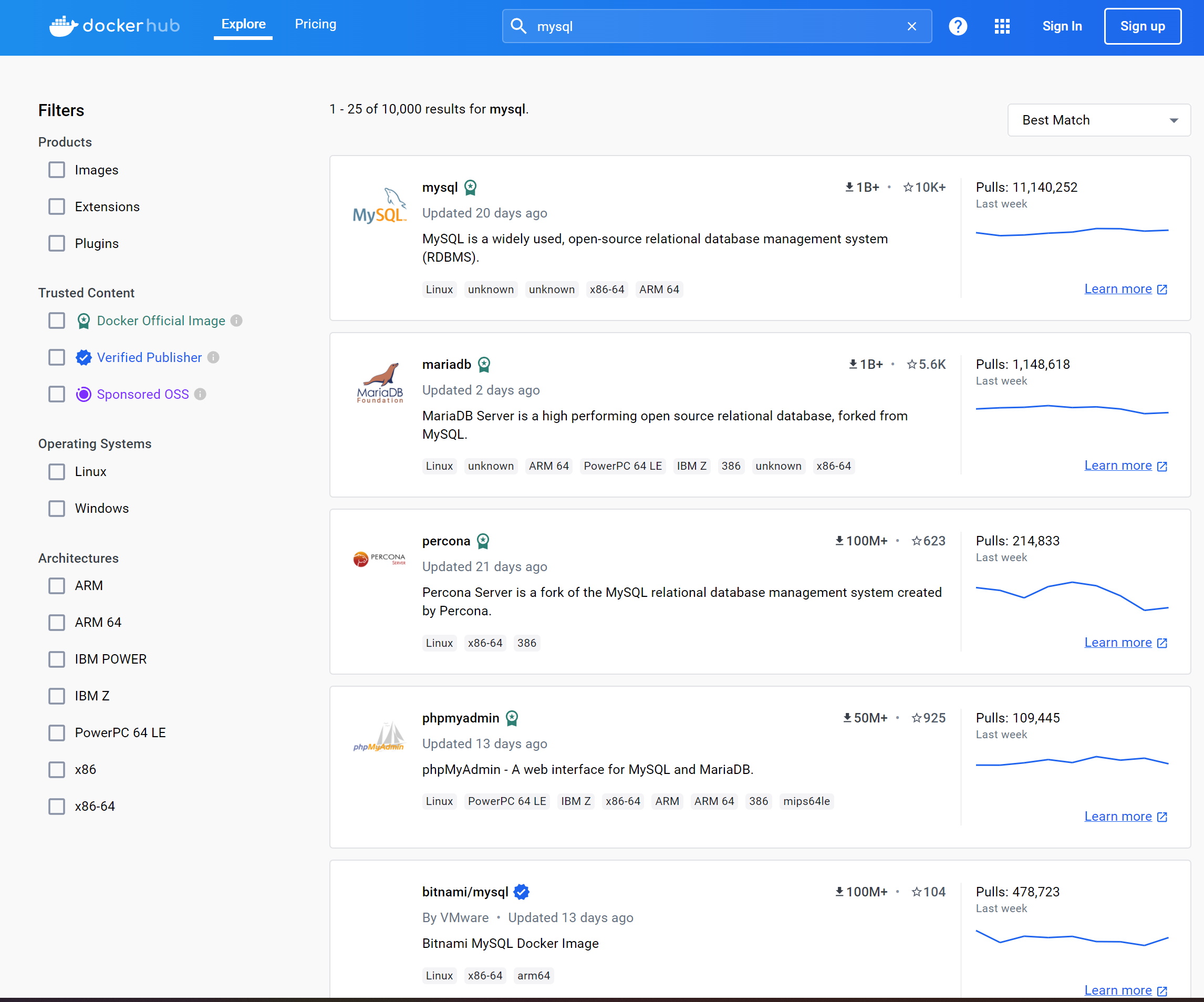This screenshot has width=1204, height=1002.
Task: Click the star icon on bitnami/mysql card
Action: (916, 892)
